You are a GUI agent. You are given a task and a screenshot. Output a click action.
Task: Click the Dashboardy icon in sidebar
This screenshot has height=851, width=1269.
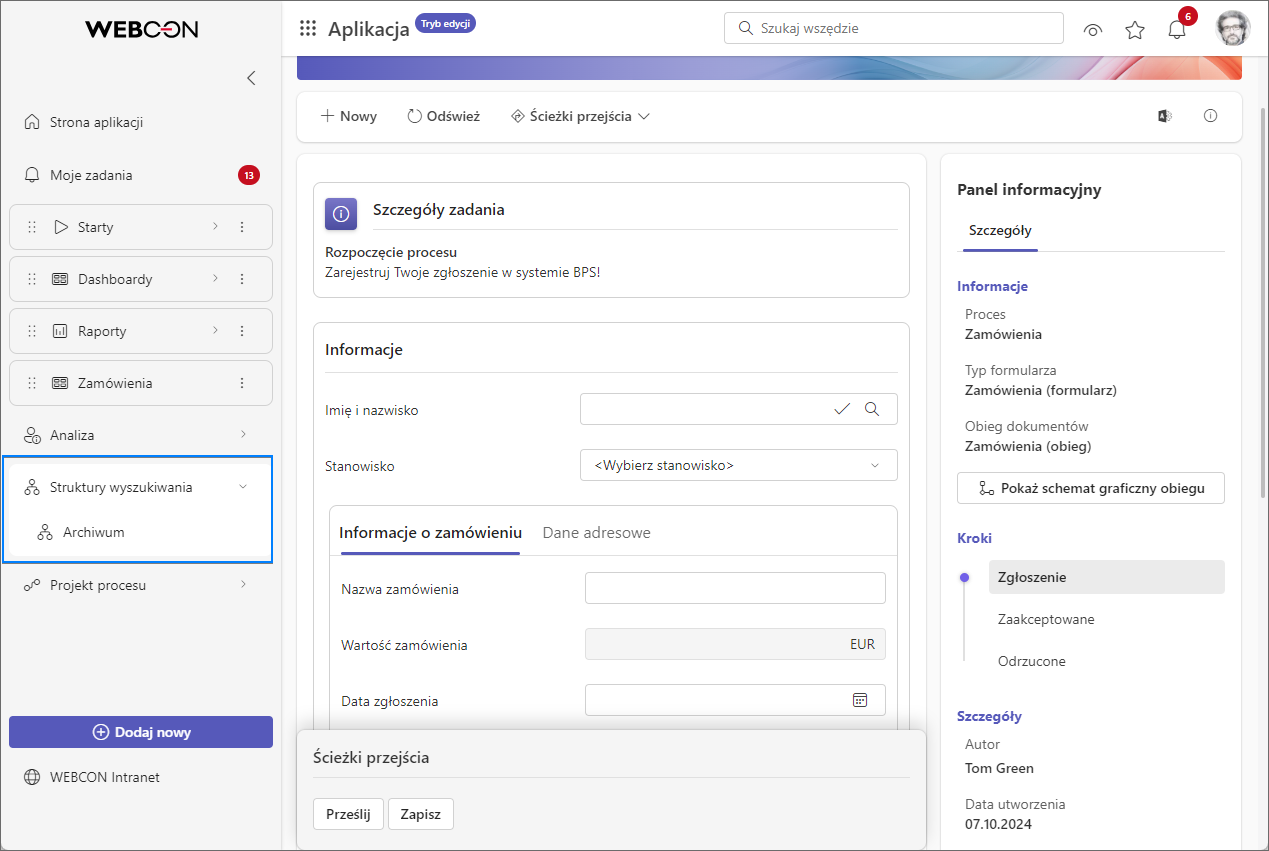[x=60, y=279]
